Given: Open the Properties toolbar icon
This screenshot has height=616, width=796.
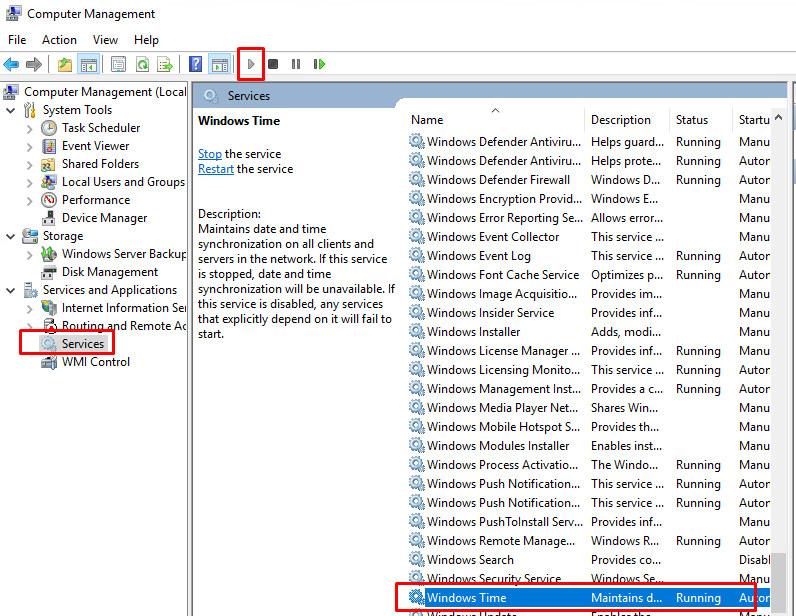Looking at the screenshot, I should (x=118, y=64).
